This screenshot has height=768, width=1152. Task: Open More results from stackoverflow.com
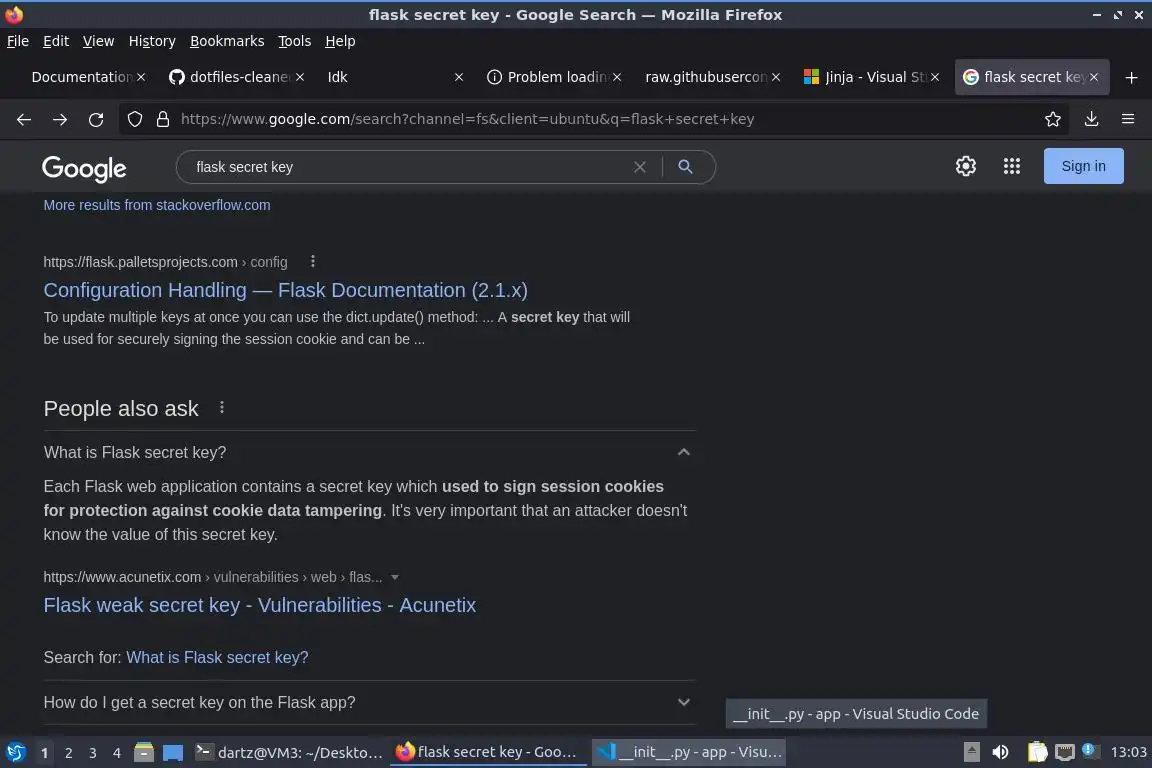coord(156,205)
